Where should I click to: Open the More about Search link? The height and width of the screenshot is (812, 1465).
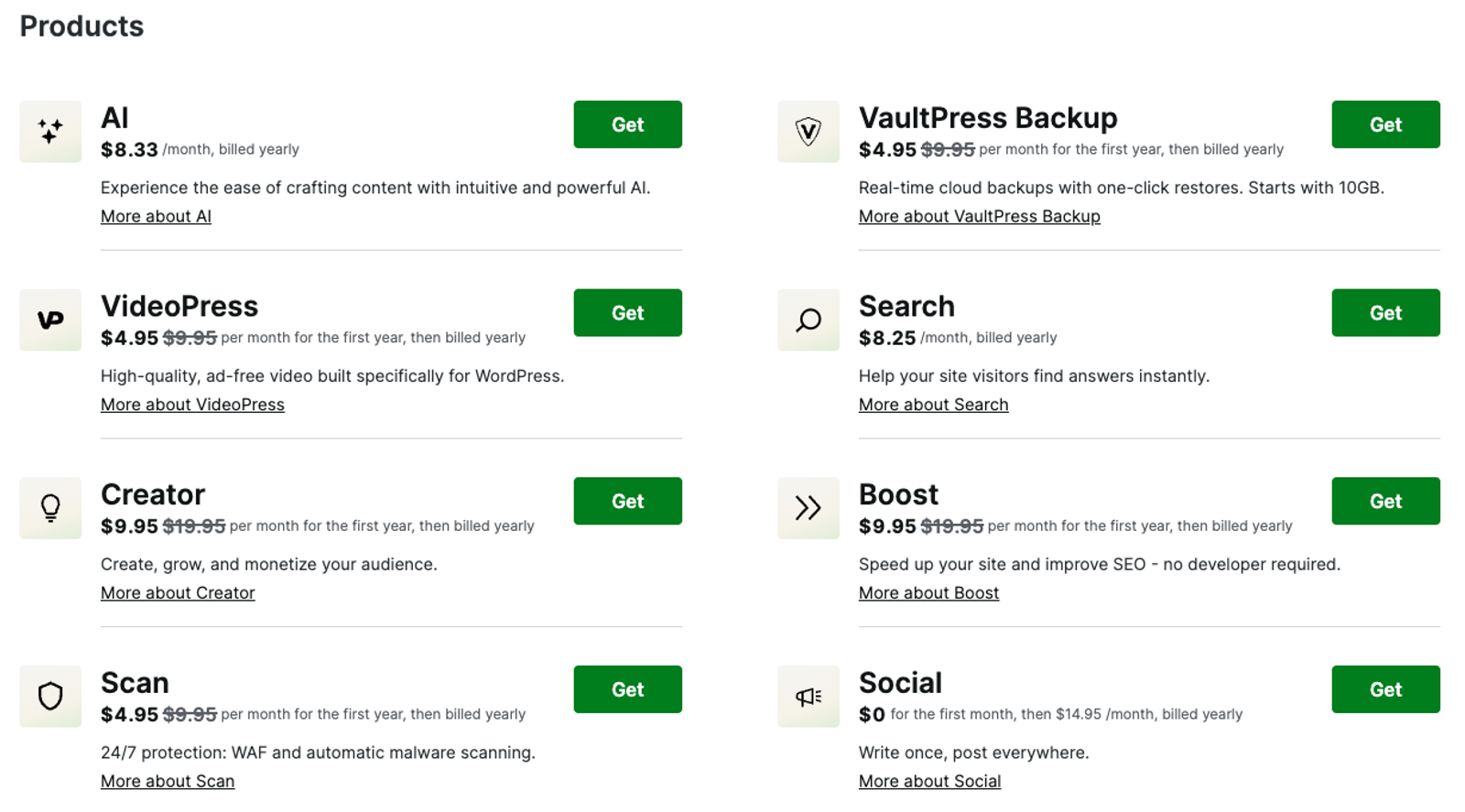[x=933, y=404]
